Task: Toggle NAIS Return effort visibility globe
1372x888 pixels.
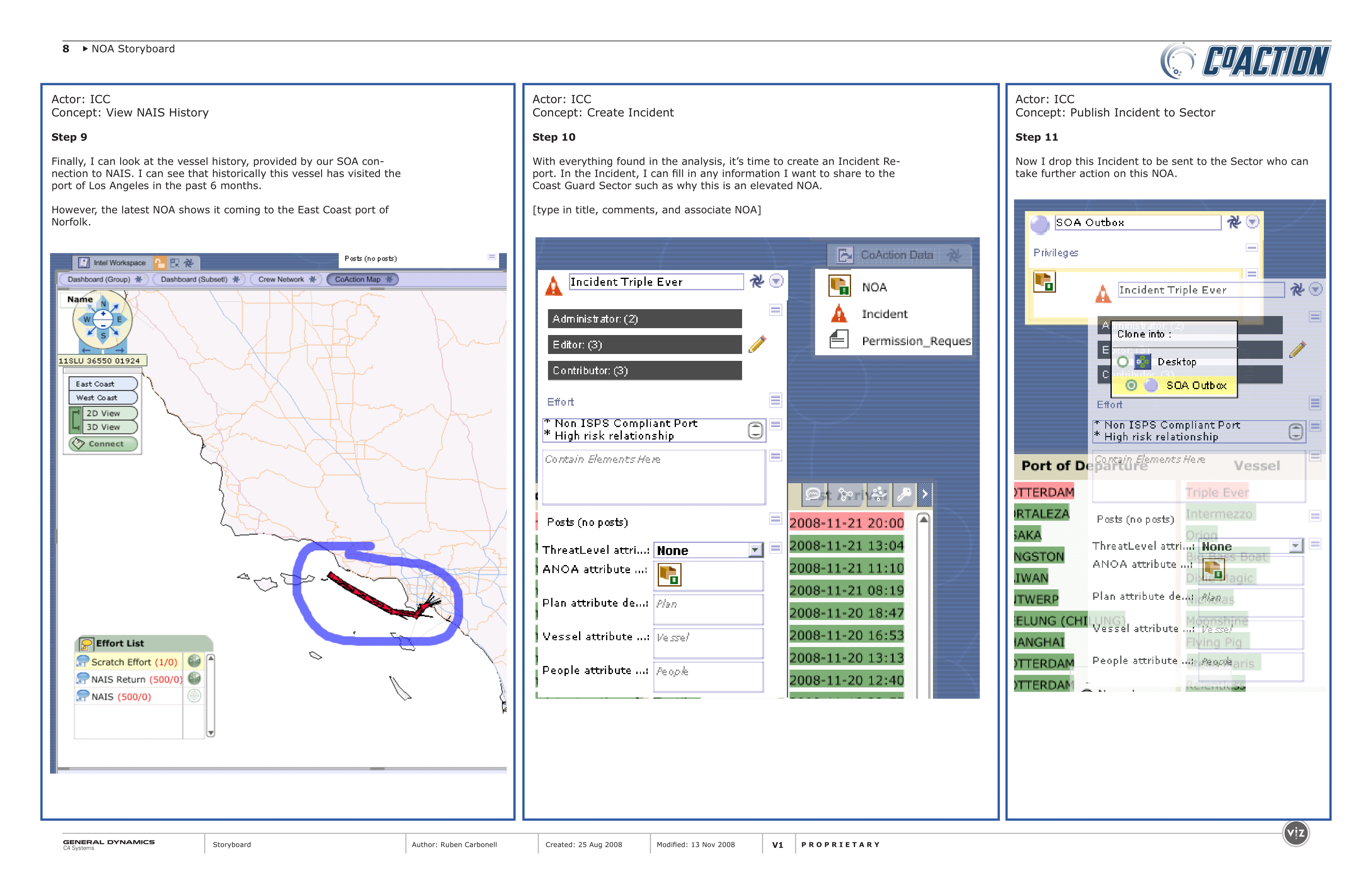Action: tap(194, 679)
